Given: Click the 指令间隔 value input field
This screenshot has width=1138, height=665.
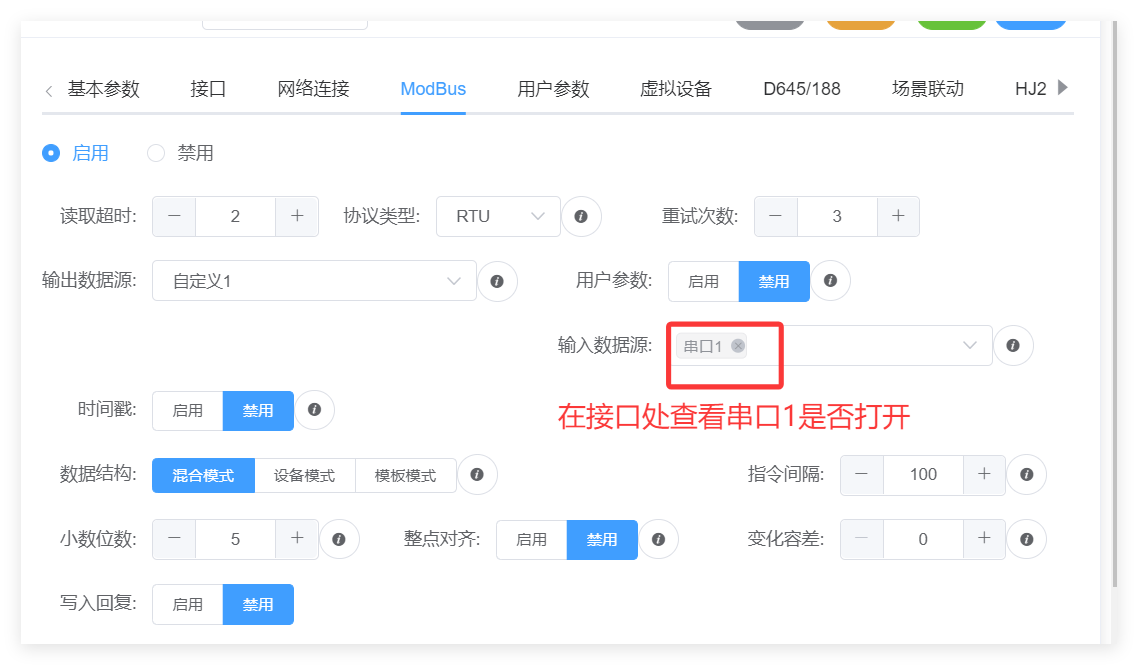Looking at the screenshot, I should pyautogui.click(x=923, y=474).
